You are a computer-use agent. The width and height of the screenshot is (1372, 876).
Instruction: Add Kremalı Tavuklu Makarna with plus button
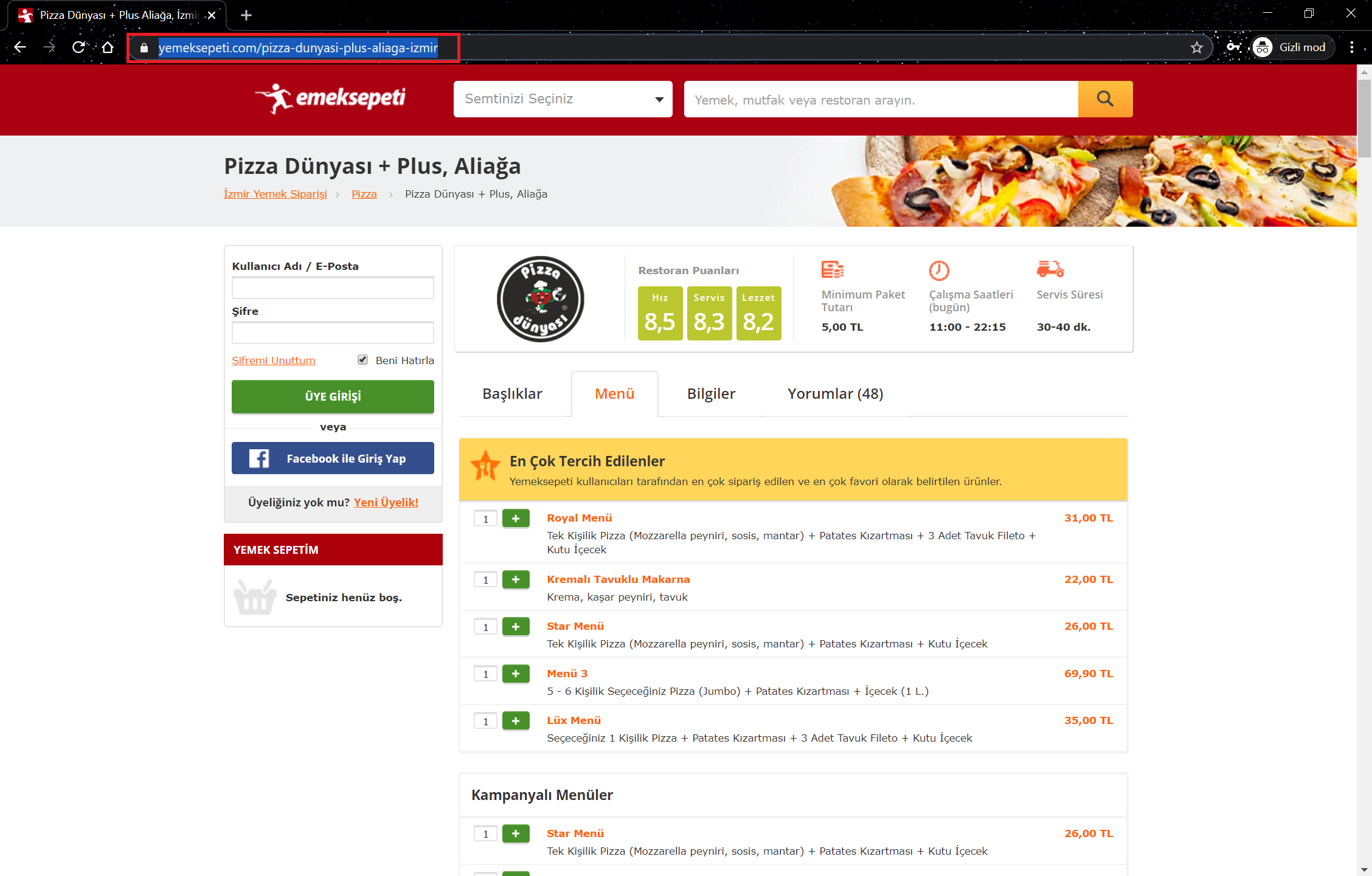tap(515, 579)
